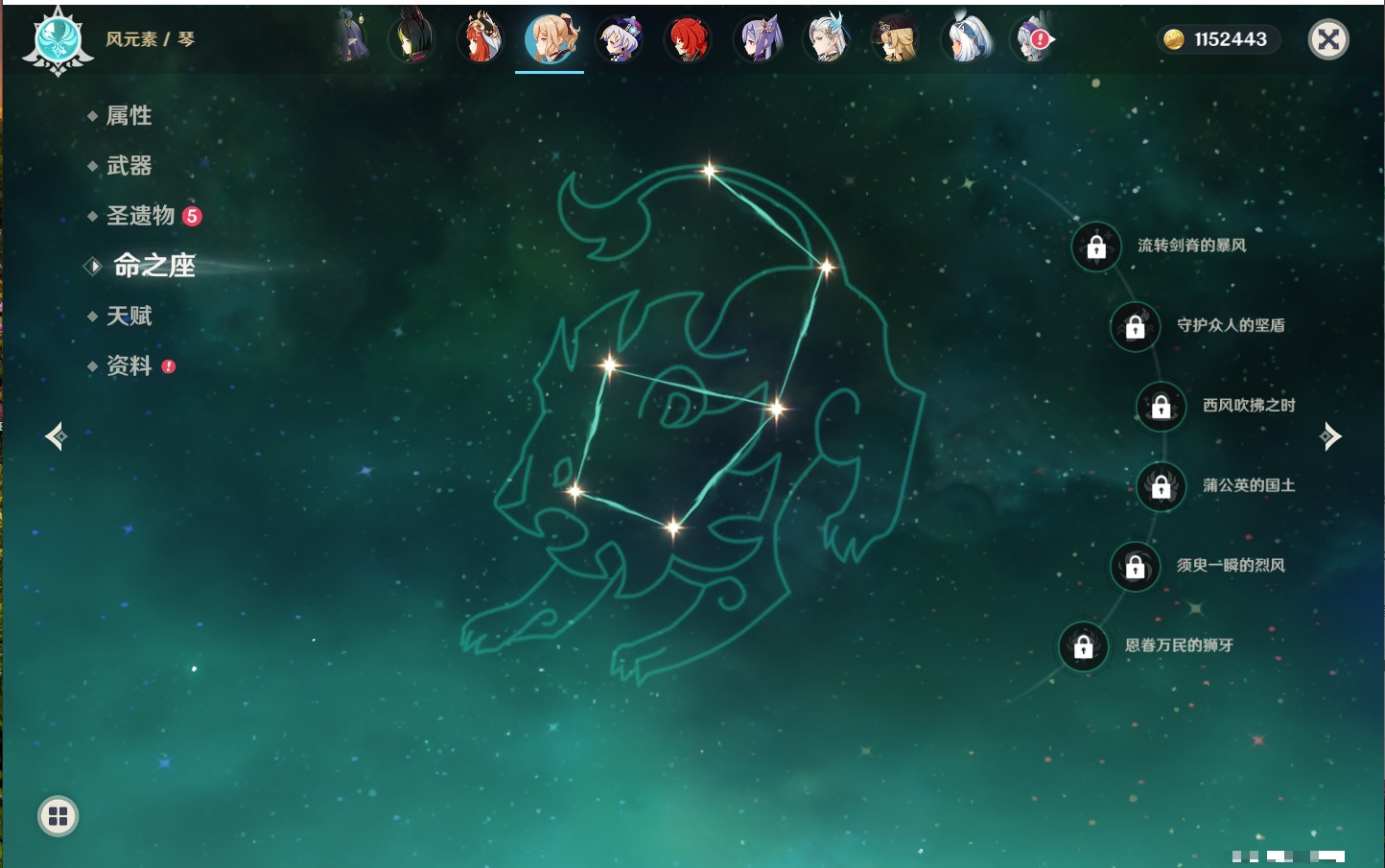Open the 属性 attributes tab

[x=129, y=116]
